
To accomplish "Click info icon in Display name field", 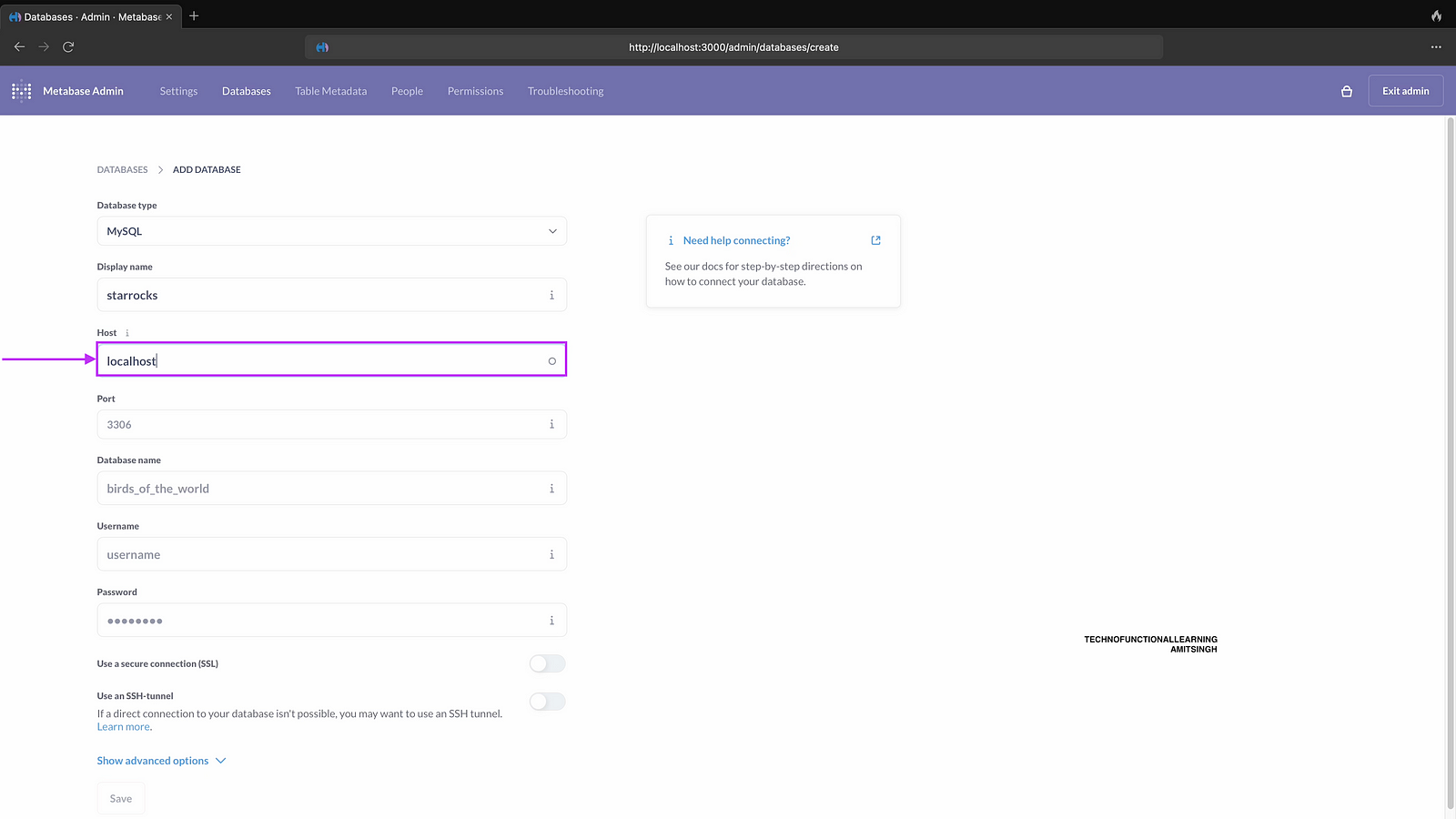I will [x=551, y=296].
